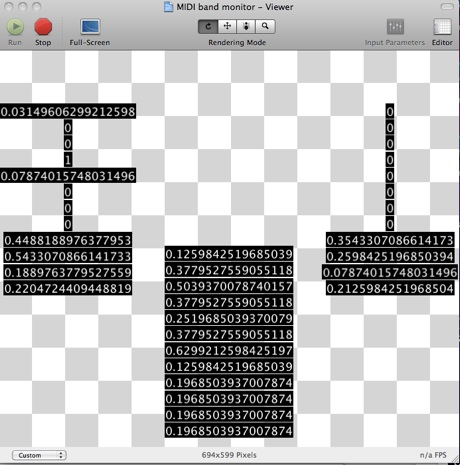Click value 0.354330708661417​3 in right column
The height and width of the screenshot is (465, 460).
(390, 240)
